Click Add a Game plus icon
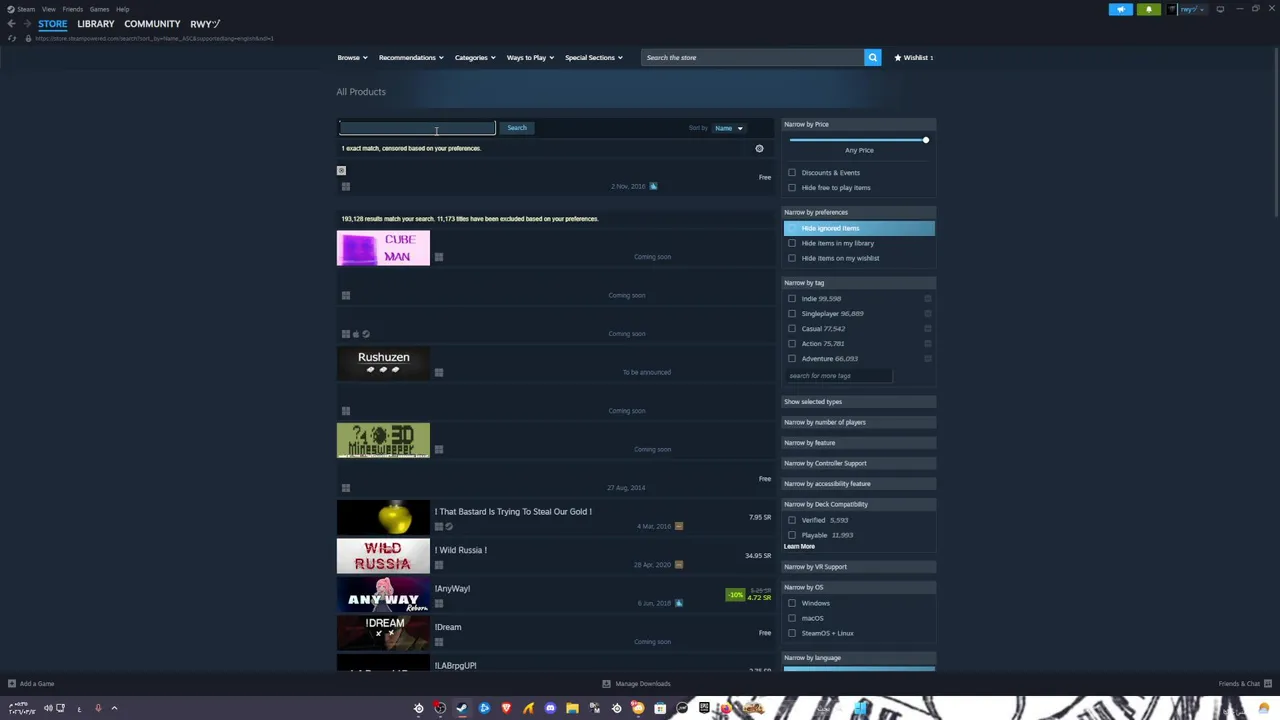 pyautogui.click(x=11, y=684)
